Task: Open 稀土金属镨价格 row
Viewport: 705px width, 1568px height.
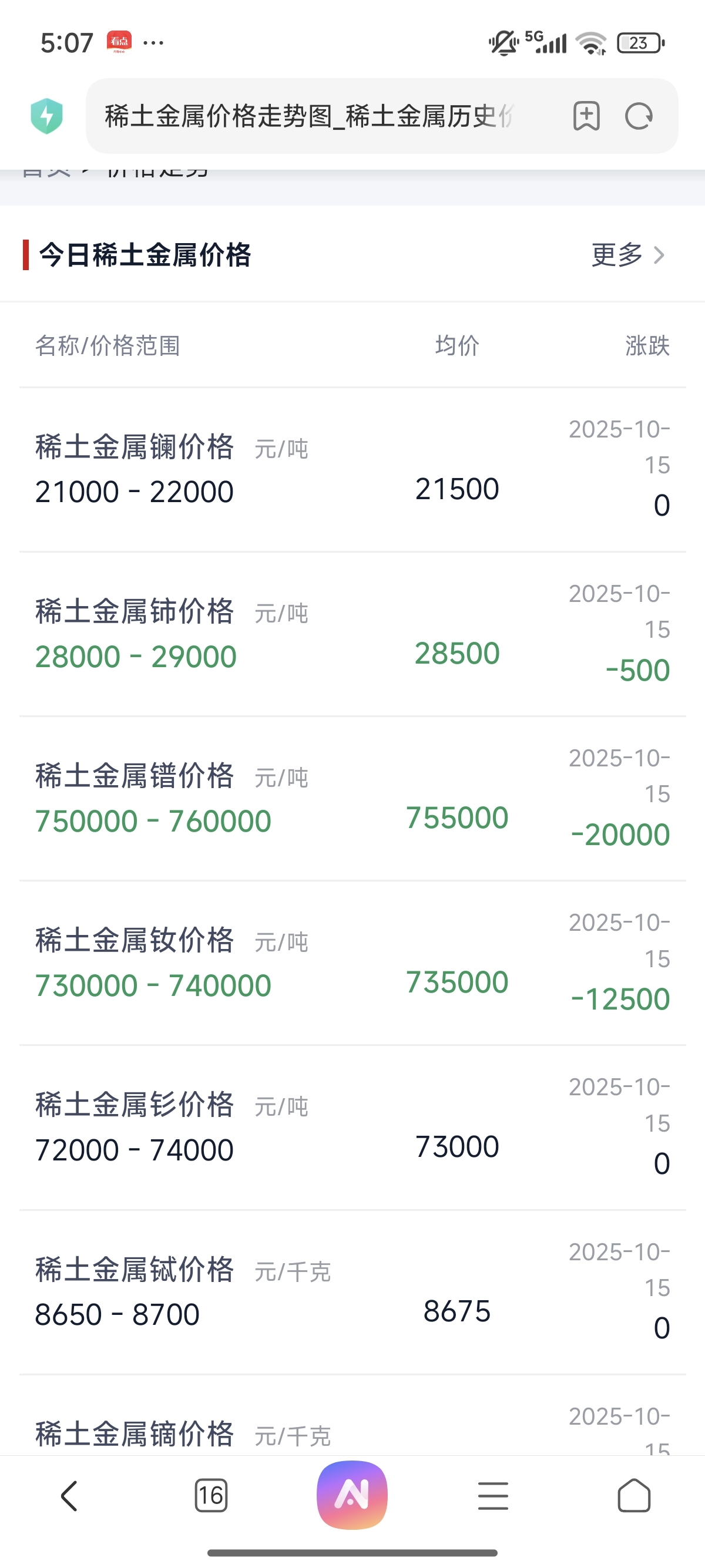Action: [x=352, y=799]
